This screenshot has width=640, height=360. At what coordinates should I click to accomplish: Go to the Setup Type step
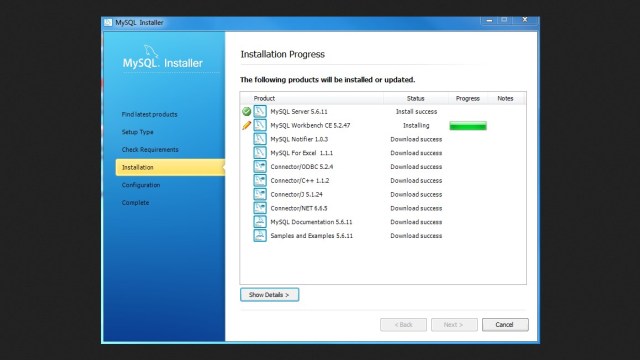(x=138, y=132)
